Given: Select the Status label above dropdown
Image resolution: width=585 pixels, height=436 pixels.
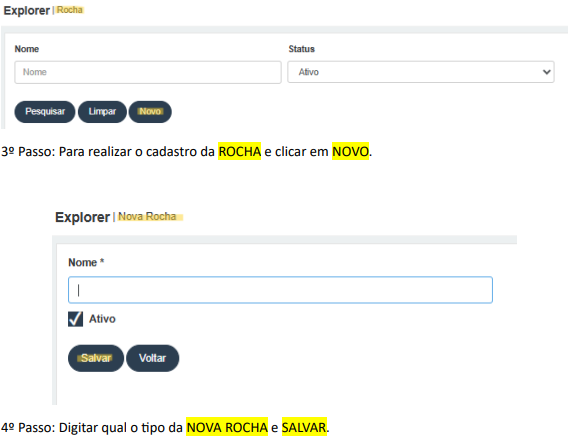Looking at the screenshot, I should (301, 49).
